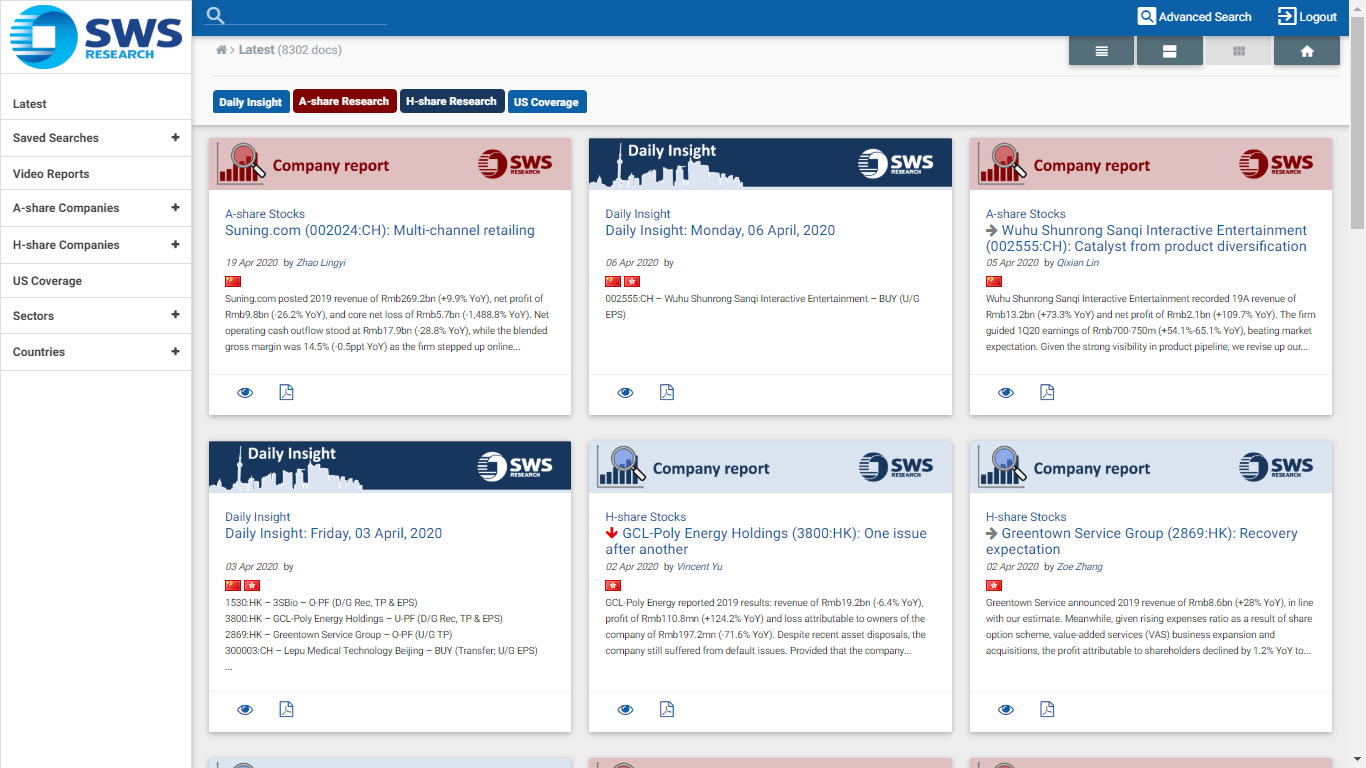Image resolution: width=1366 pixels, height=768 pixels.
Task: Expand Saved Searches in sidebar
Action: tap(175, 138)
